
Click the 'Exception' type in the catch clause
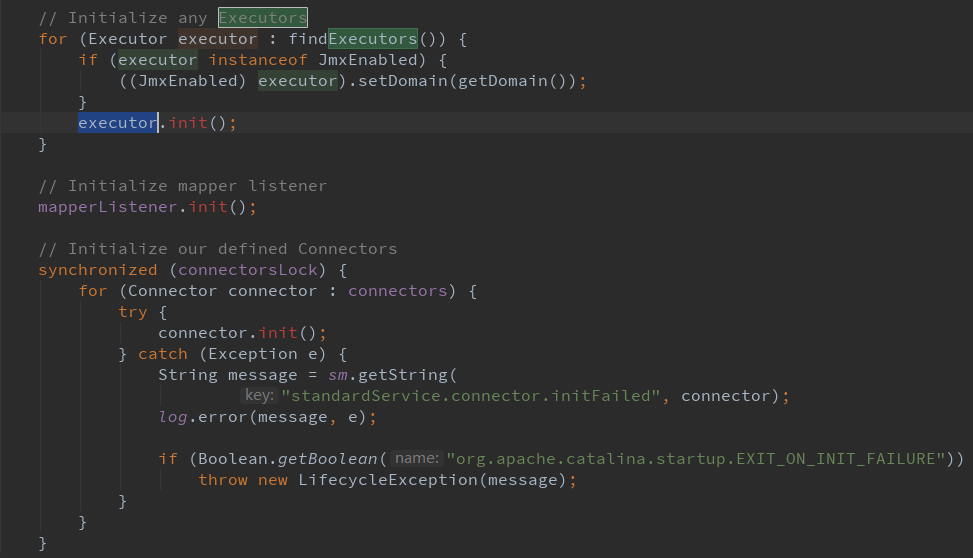(253, 354)
